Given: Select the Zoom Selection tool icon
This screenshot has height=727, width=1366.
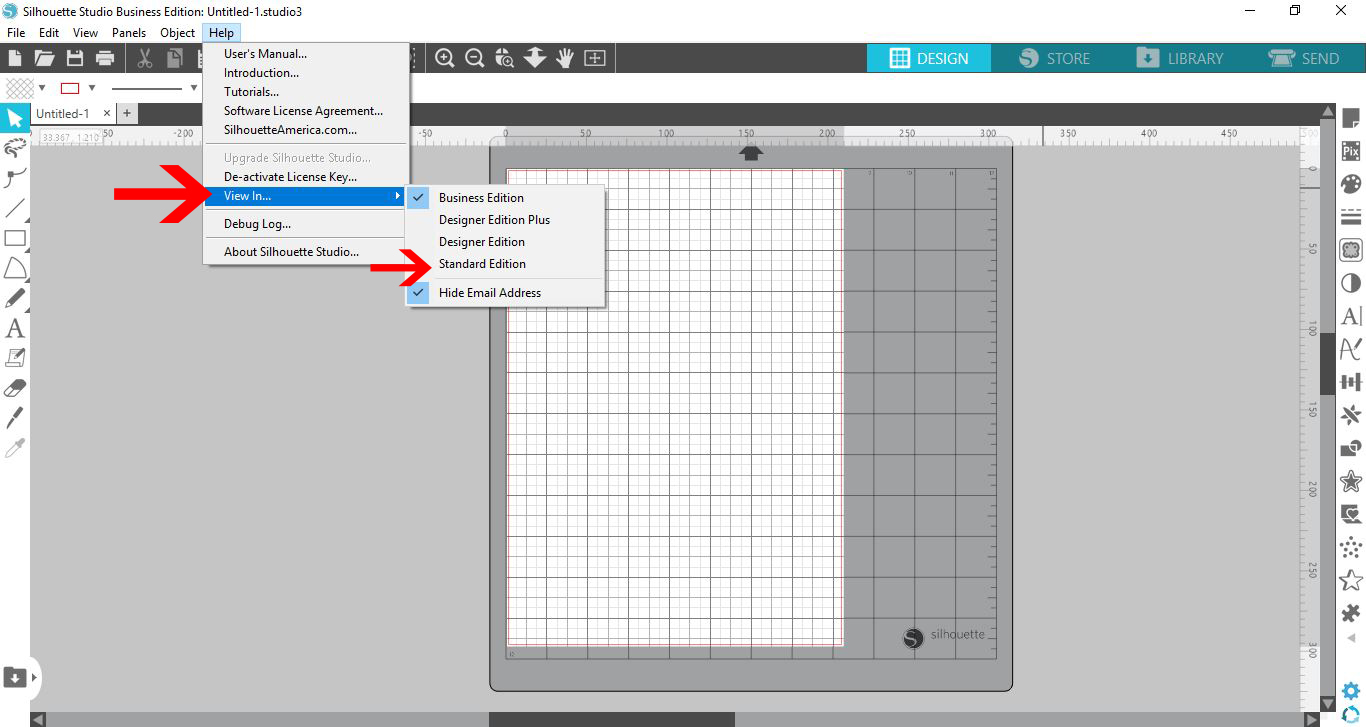Looking at the screenshot, I should coord(505,58).
